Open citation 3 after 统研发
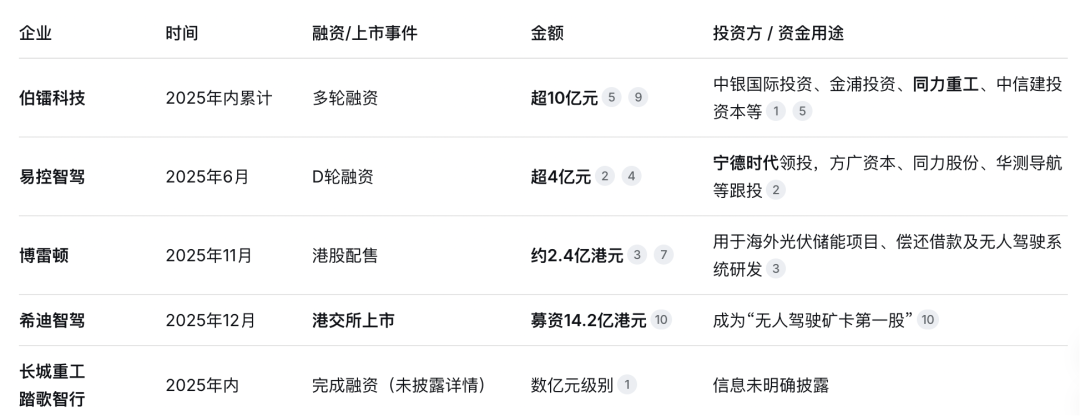Image resolution: width=1080 pixels, height=416 pixels. tap(776, 269)
